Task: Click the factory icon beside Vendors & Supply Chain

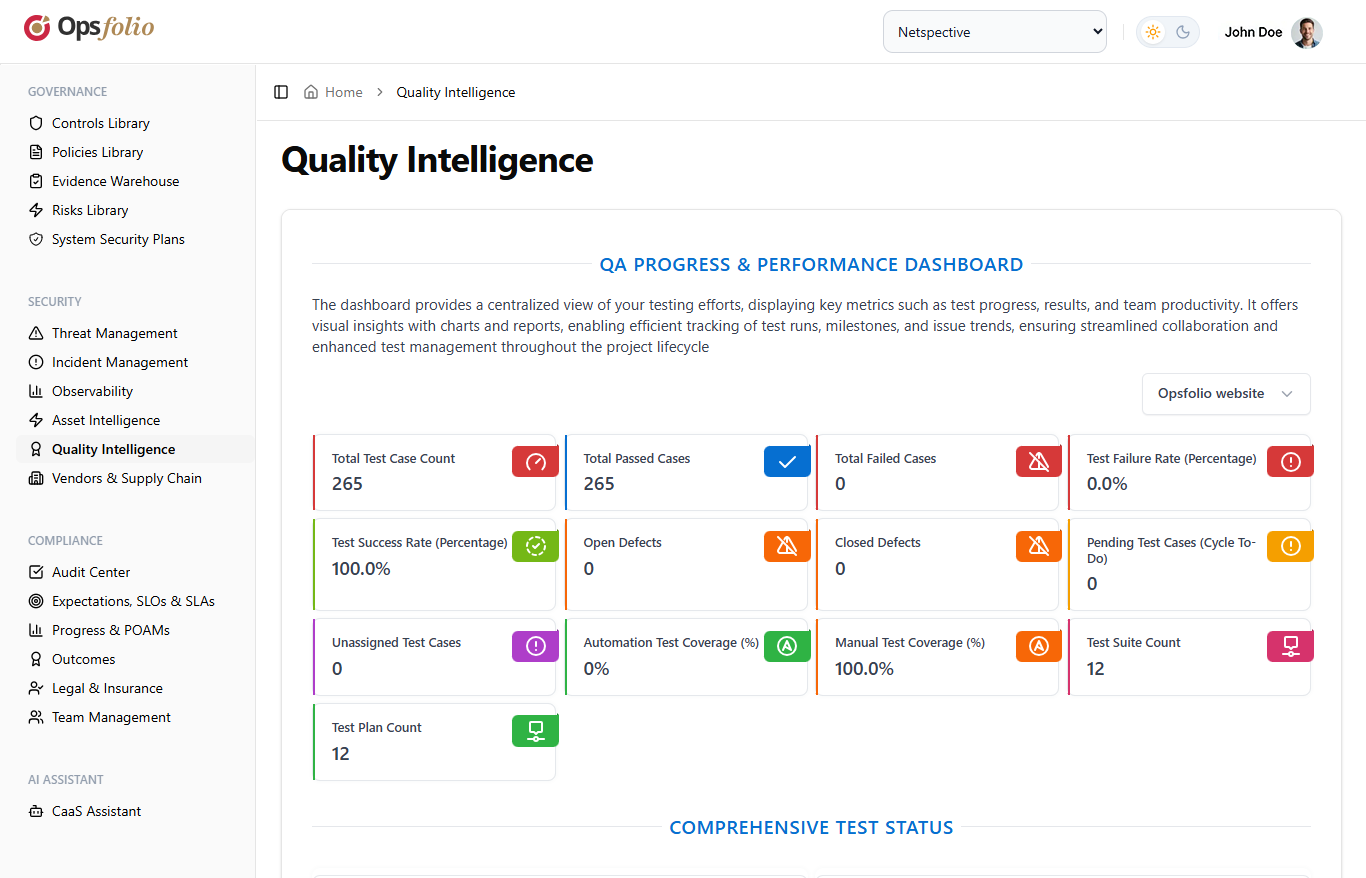Action: click(x=36, y=478)
